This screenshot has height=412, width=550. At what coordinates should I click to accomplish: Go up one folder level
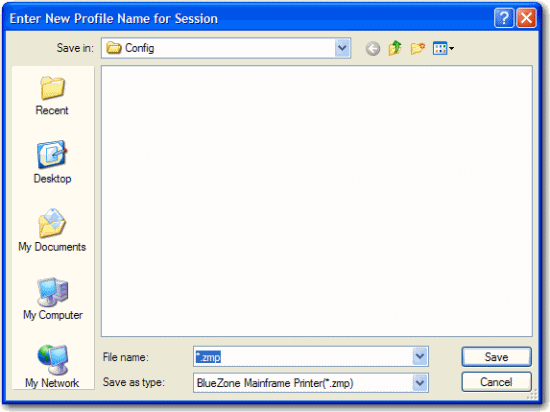(x=395, y=48)
